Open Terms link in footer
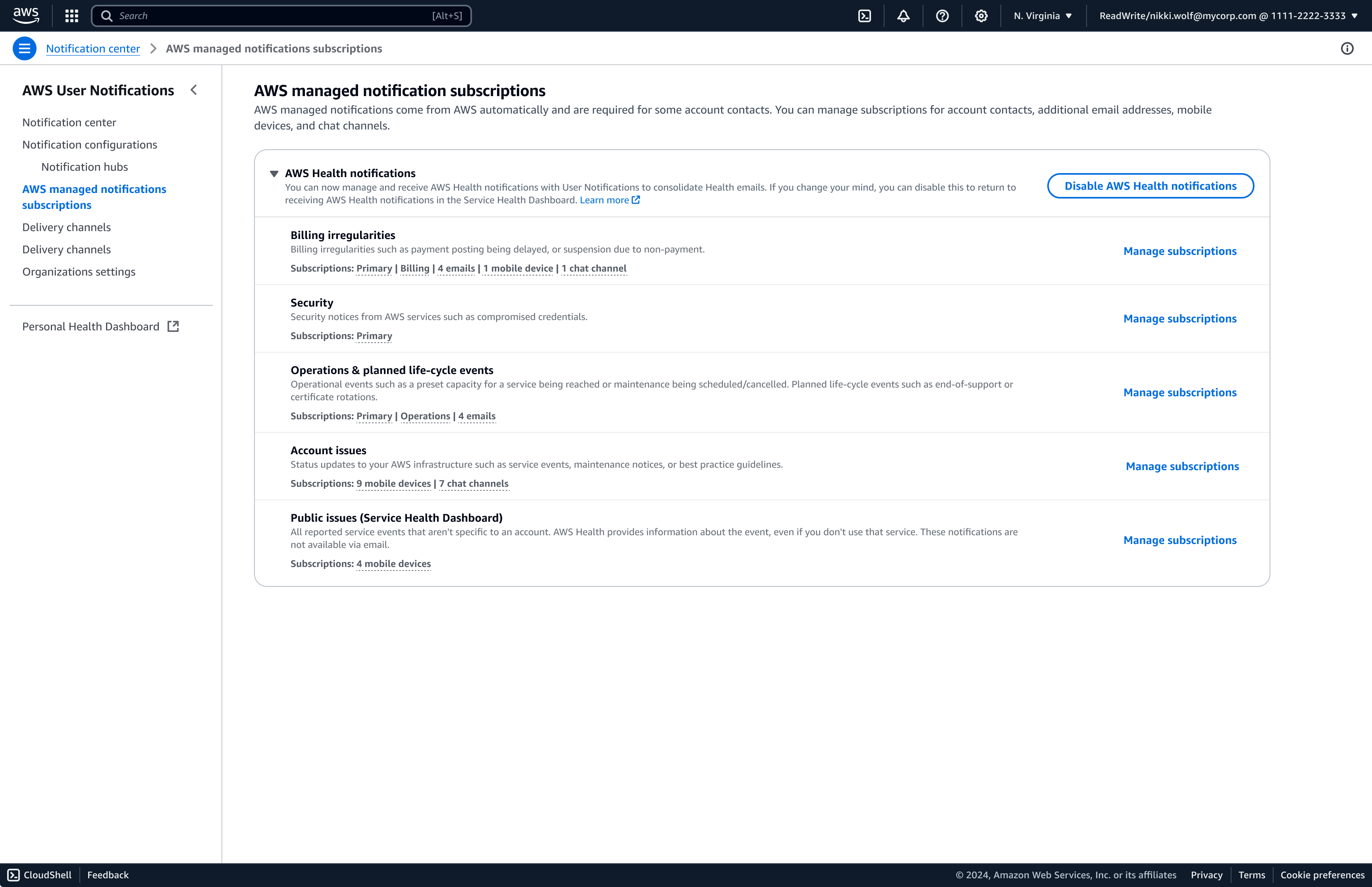The height and width of the screenshot is (887, 1372). [x=1252, y=875]
